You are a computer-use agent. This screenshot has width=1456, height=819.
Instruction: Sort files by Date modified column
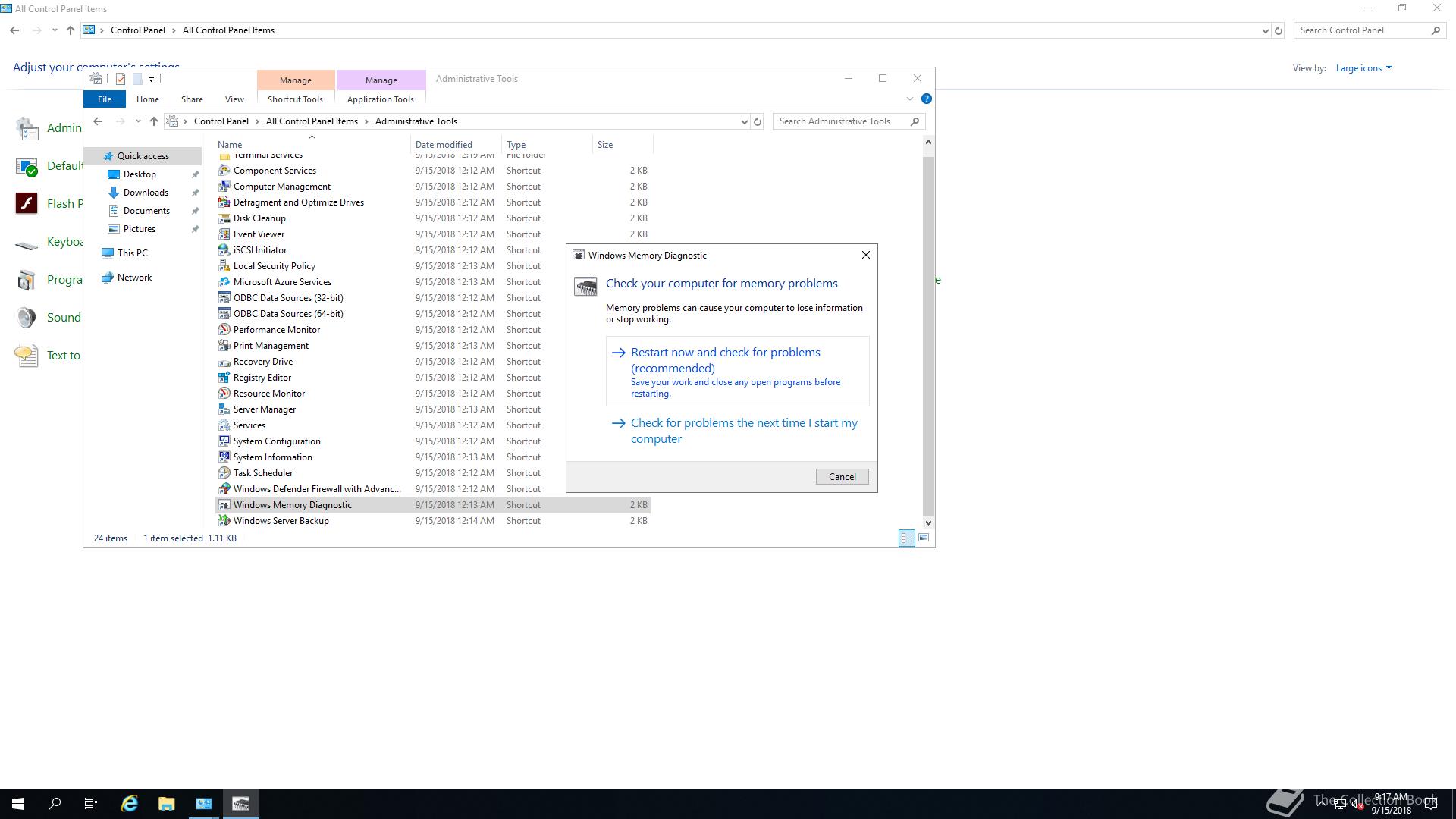click(x=455, y=145)
